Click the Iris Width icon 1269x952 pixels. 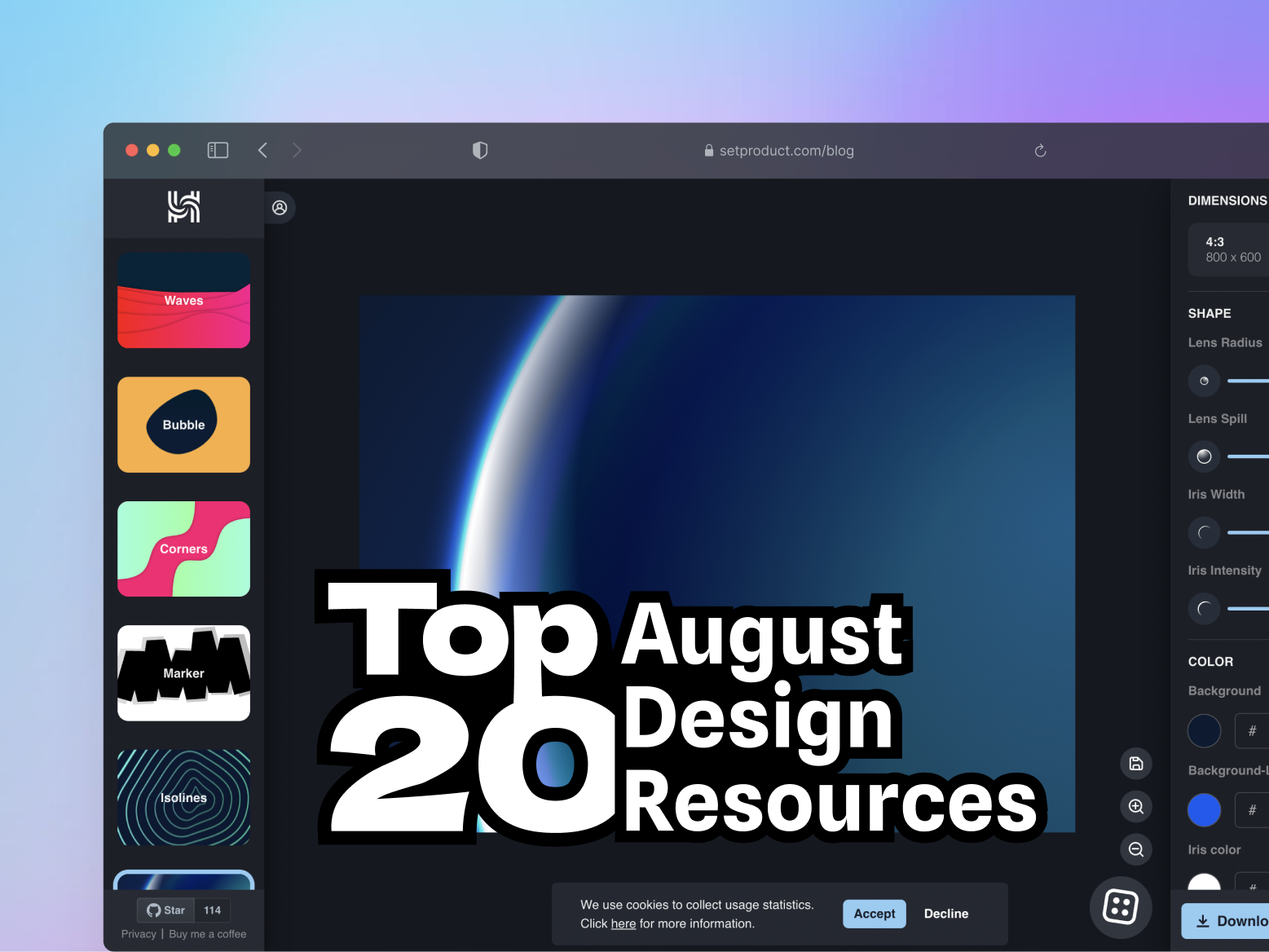click(x=1204, y=532)
